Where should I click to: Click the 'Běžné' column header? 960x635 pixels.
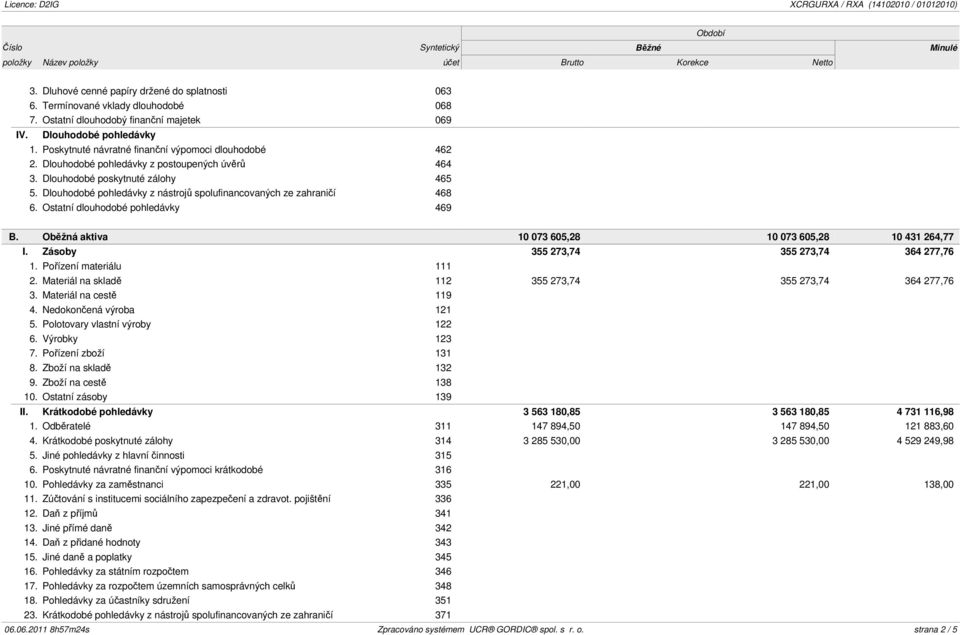648,48
